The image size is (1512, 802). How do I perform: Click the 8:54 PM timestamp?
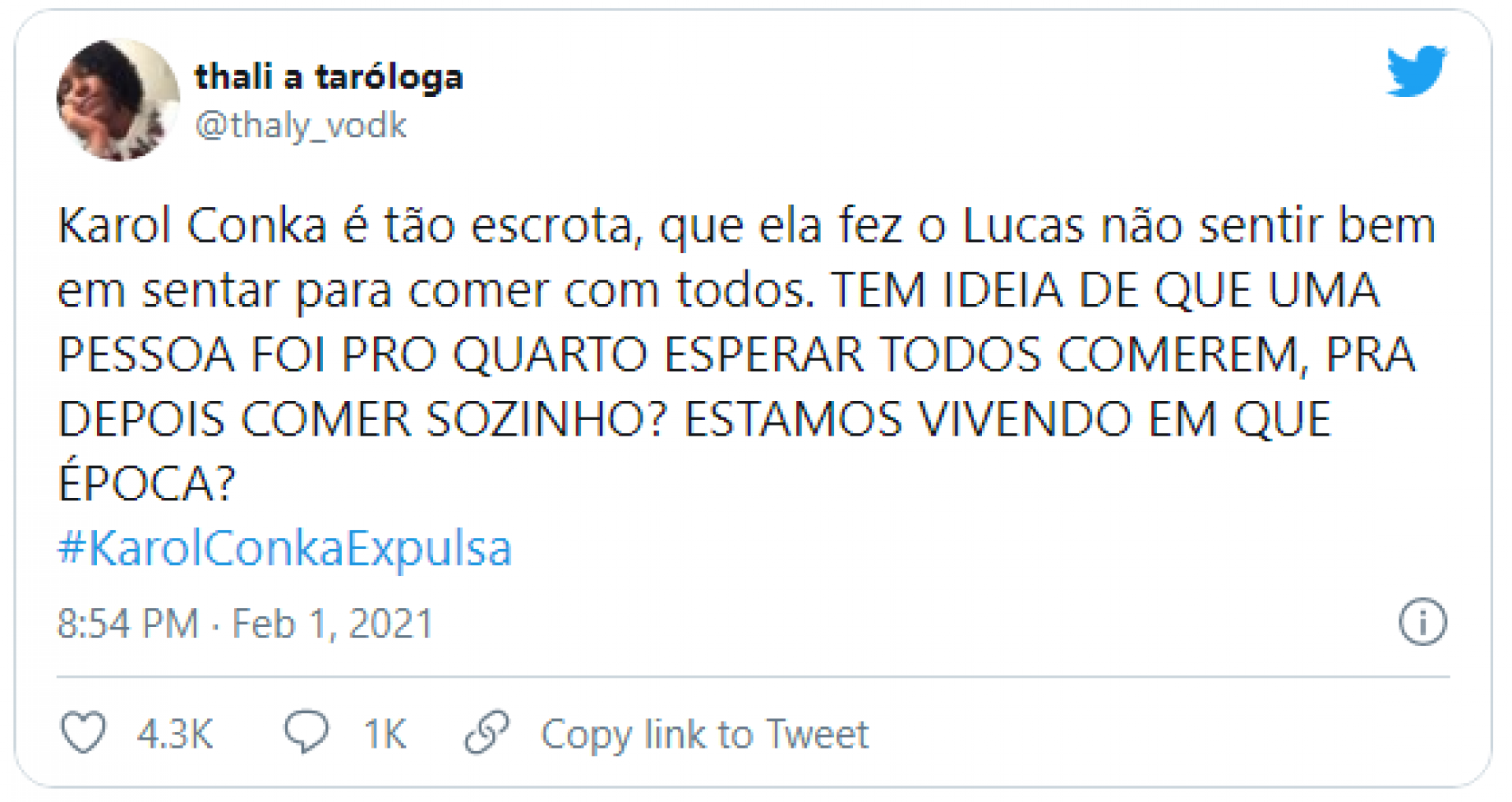click(x=128, y=624)
